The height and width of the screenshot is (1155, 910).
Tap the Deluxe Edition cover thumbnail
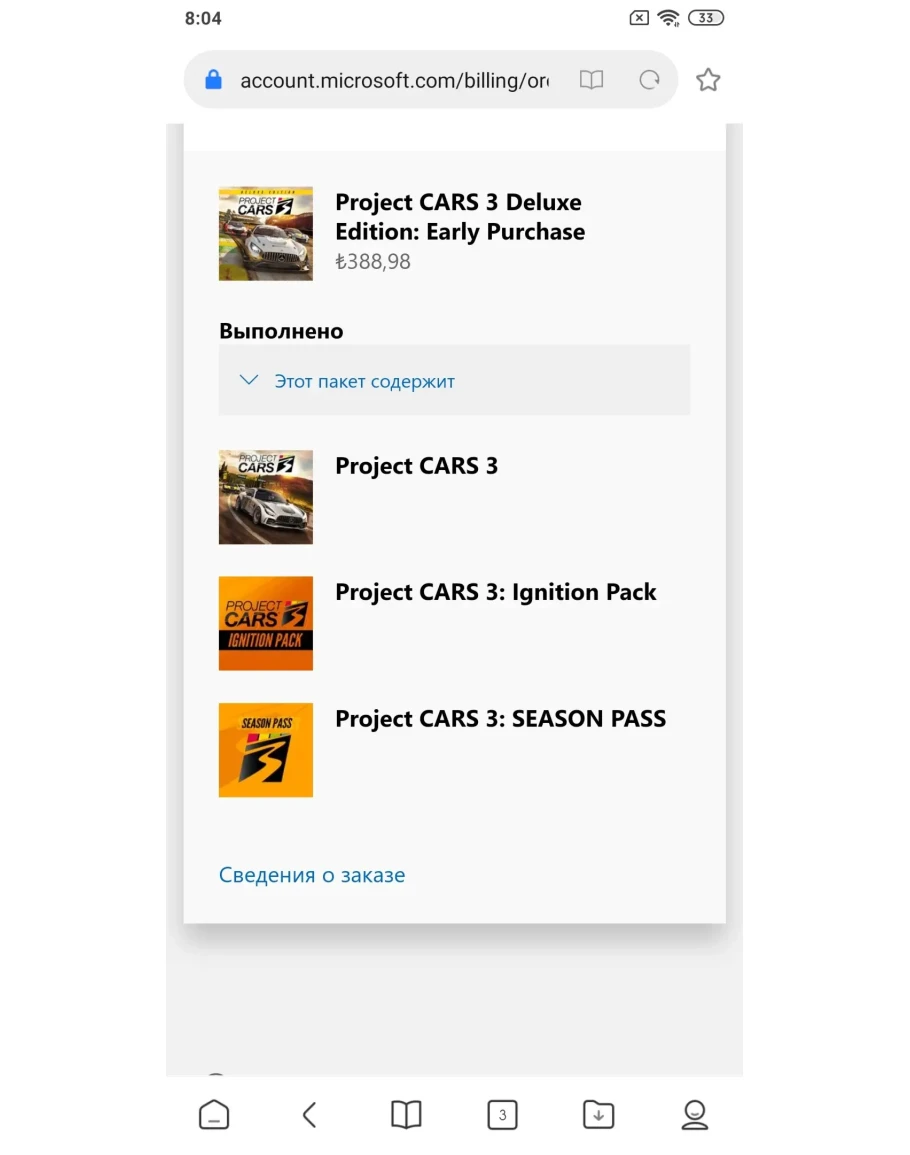click(x=266, y=234)
